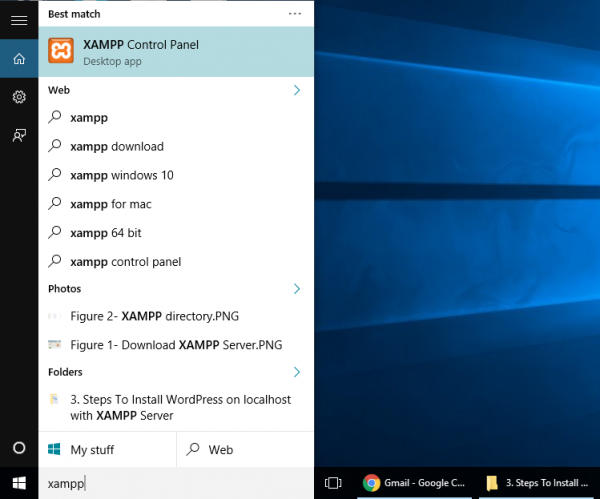The height and width of the screenshot is (499, 600).
Task: Switch to the Web search tab
Action: [245, 449]
